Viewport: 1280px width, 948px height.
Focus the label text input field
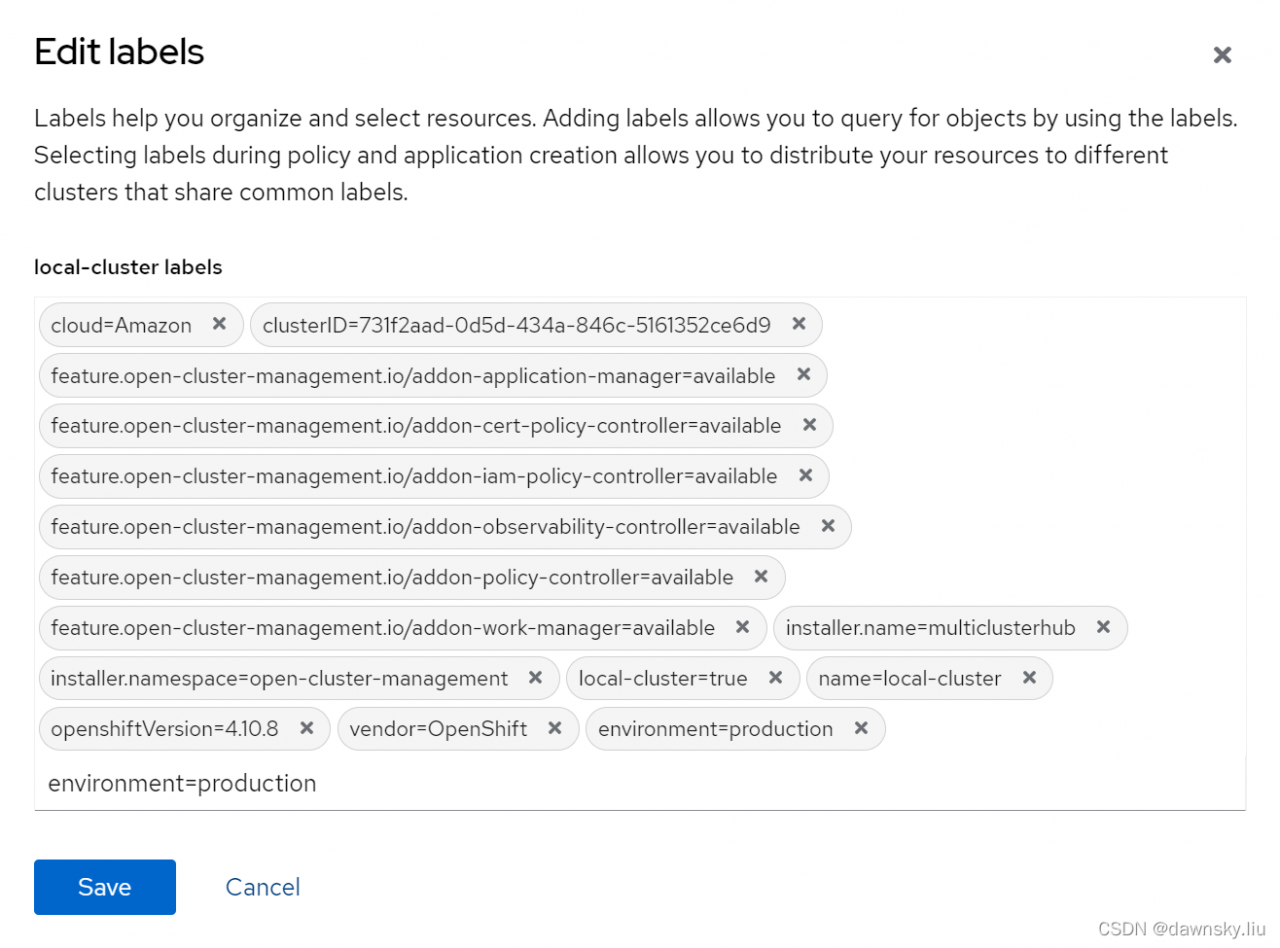point(640,783)
